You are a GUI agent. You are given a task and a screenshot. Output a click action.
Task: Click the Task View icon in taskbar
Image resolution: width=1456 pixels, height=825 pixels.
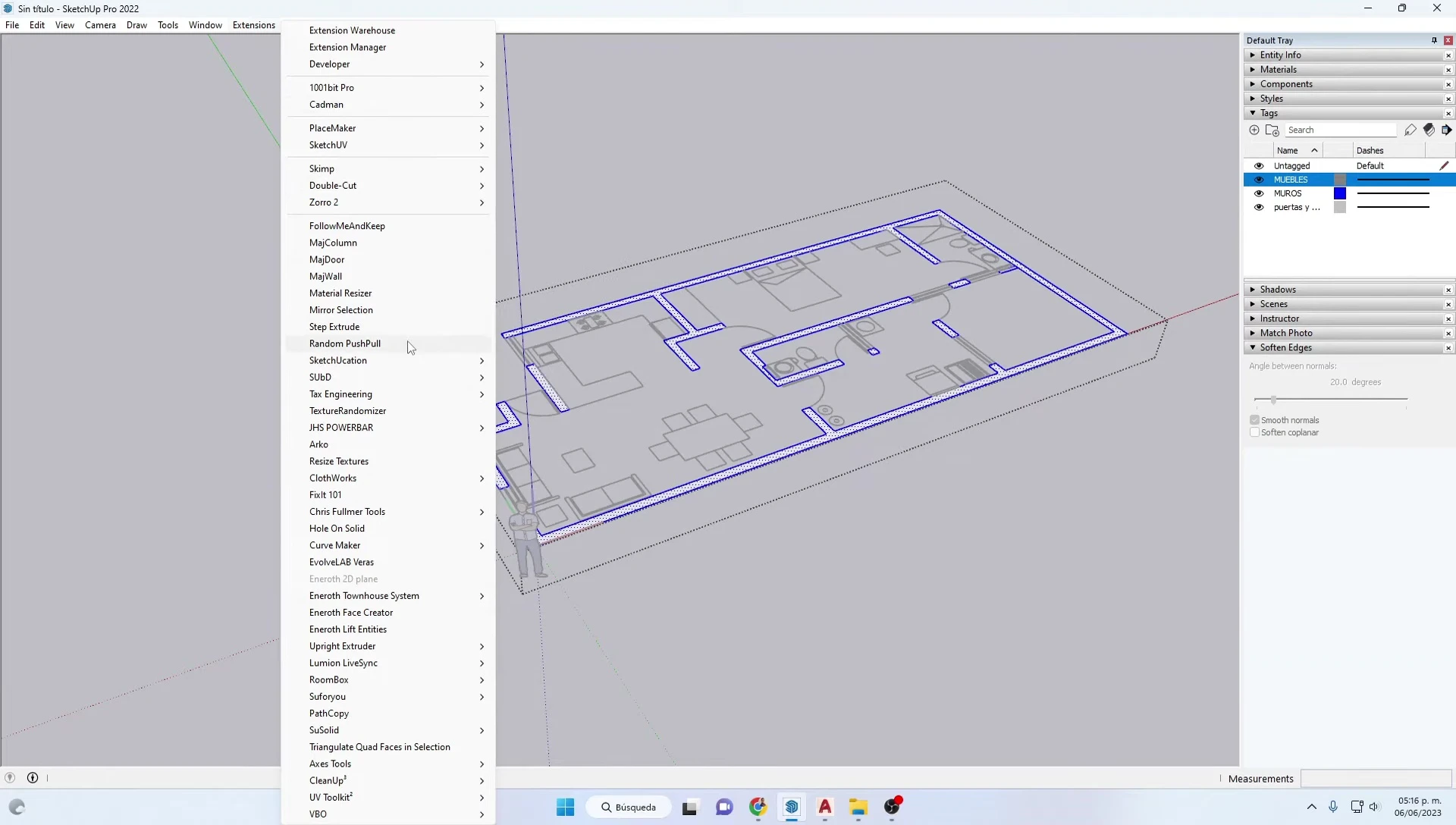[689, 808]
